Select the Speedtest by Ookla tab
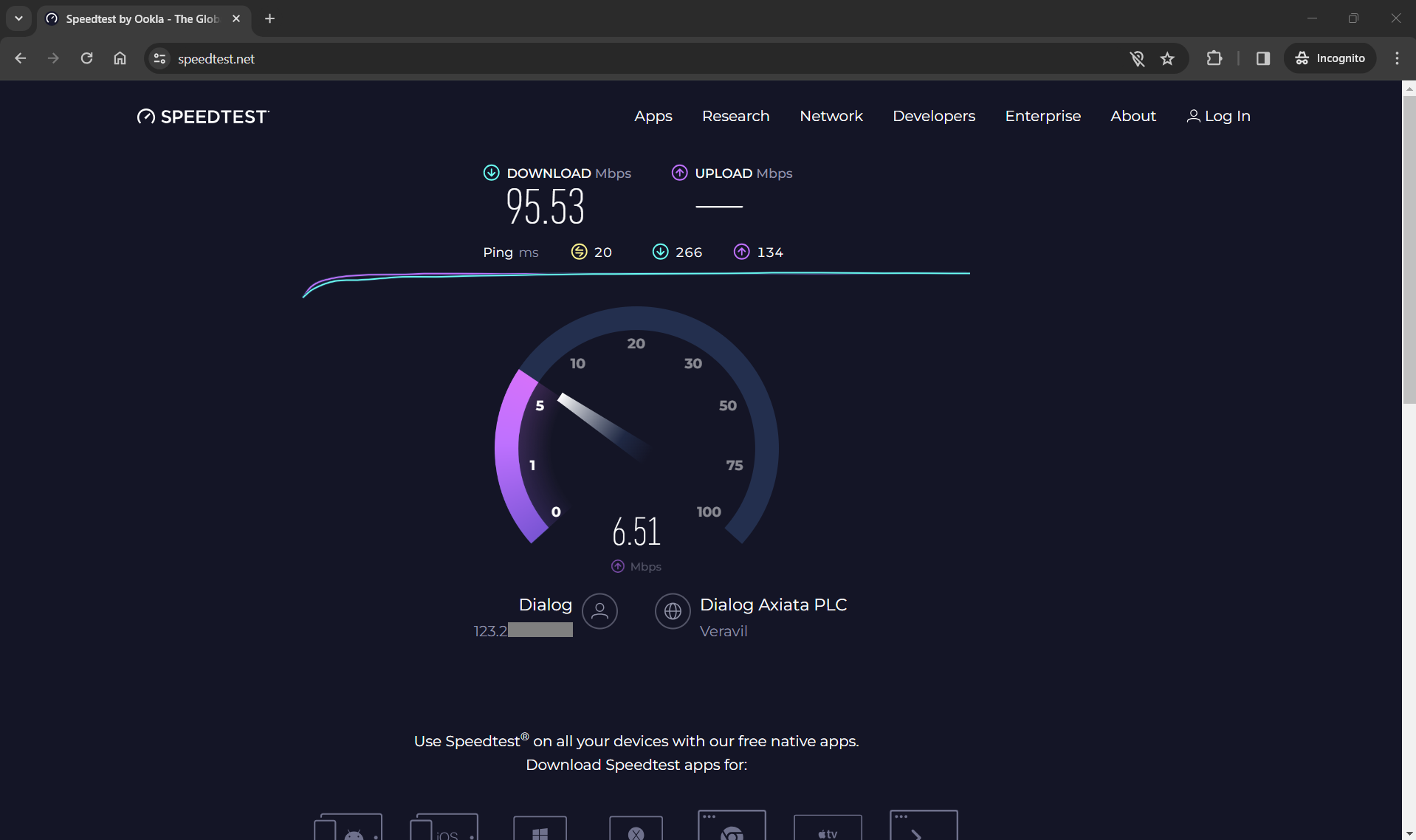 click(144, 18)
